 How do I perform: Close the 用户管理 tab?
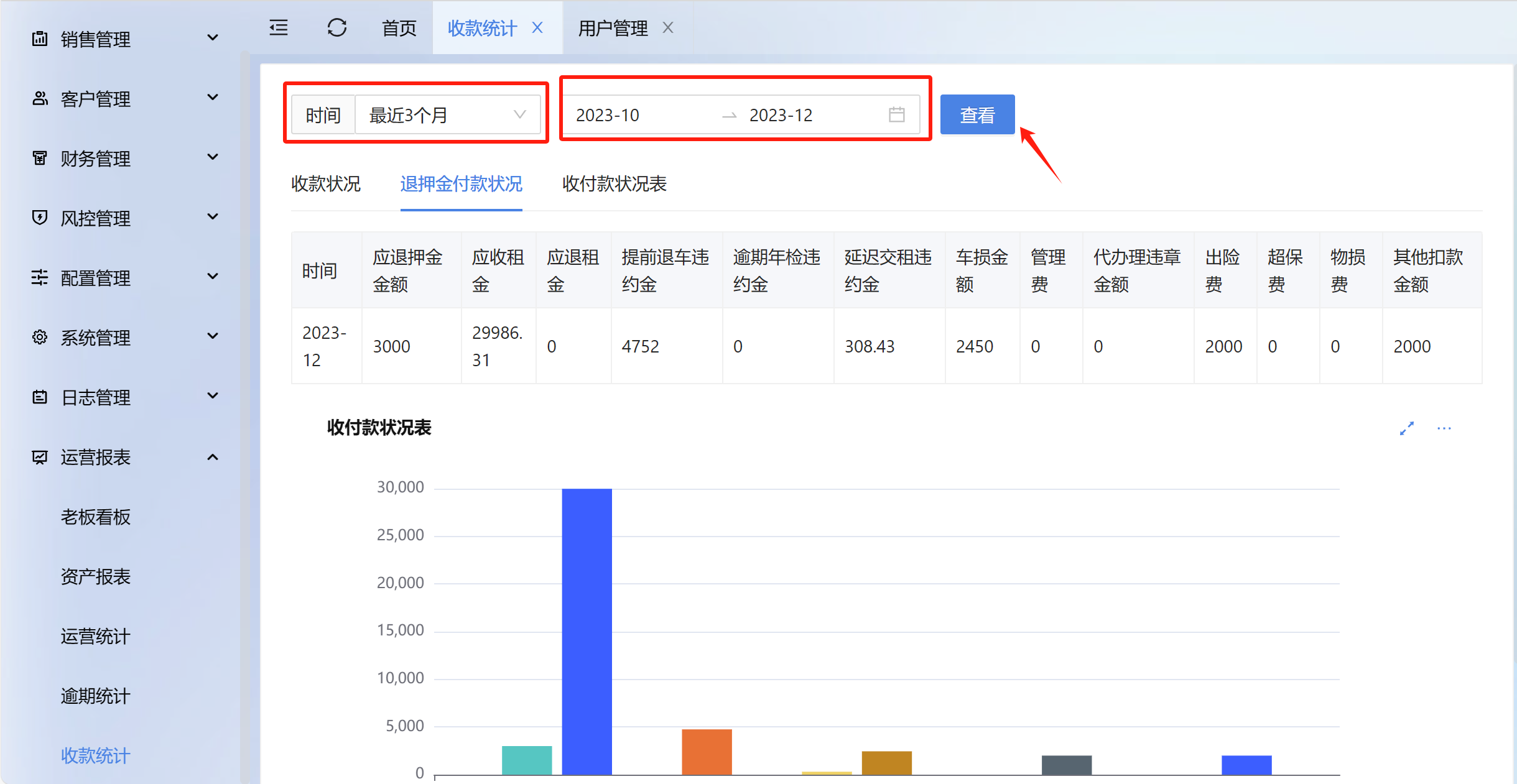point(668,28)
